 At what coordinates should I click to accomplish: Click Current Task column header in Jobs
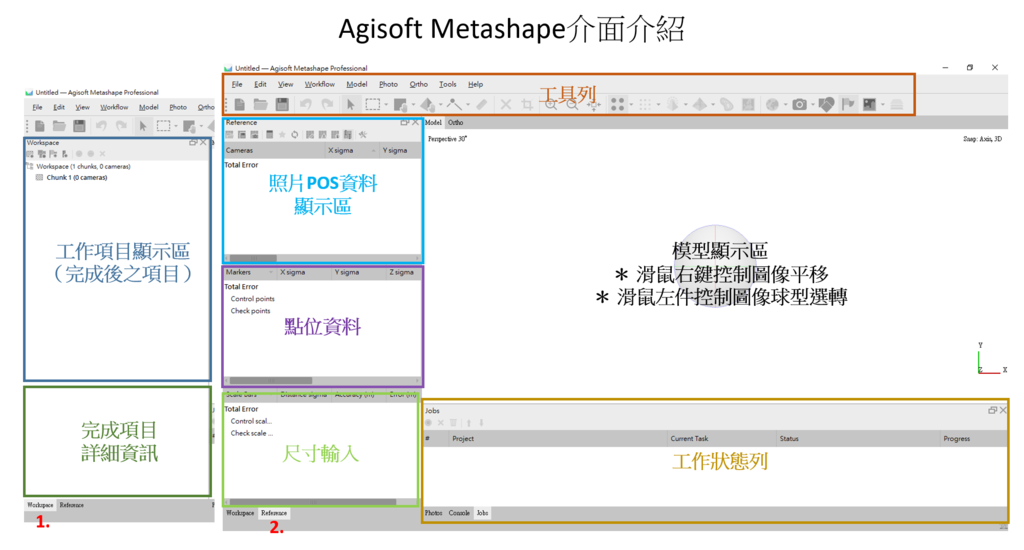coord(721,438)
